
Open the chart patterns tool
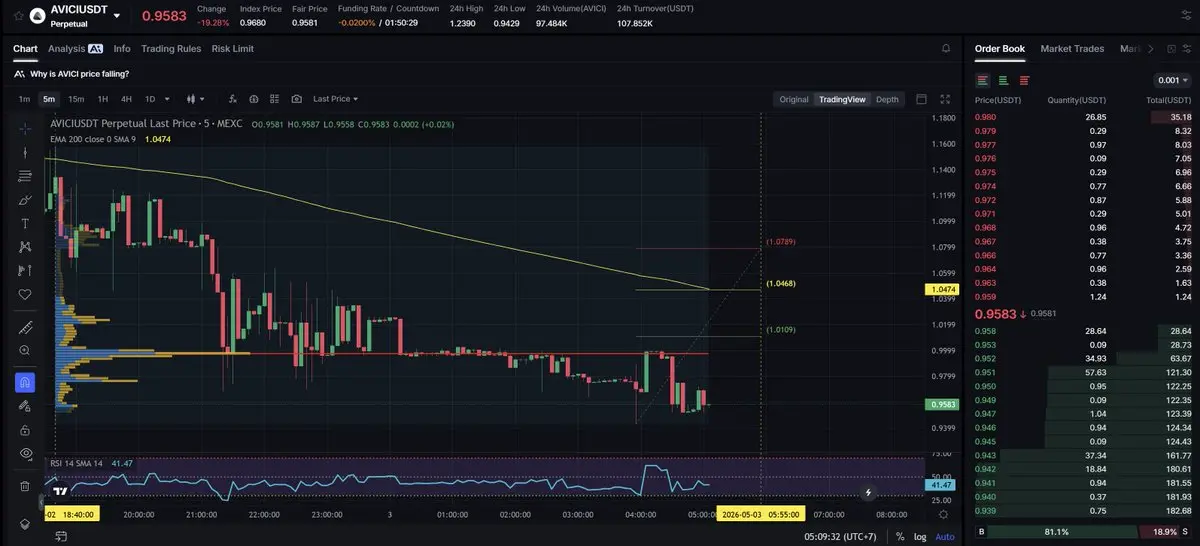pos(25,247)
